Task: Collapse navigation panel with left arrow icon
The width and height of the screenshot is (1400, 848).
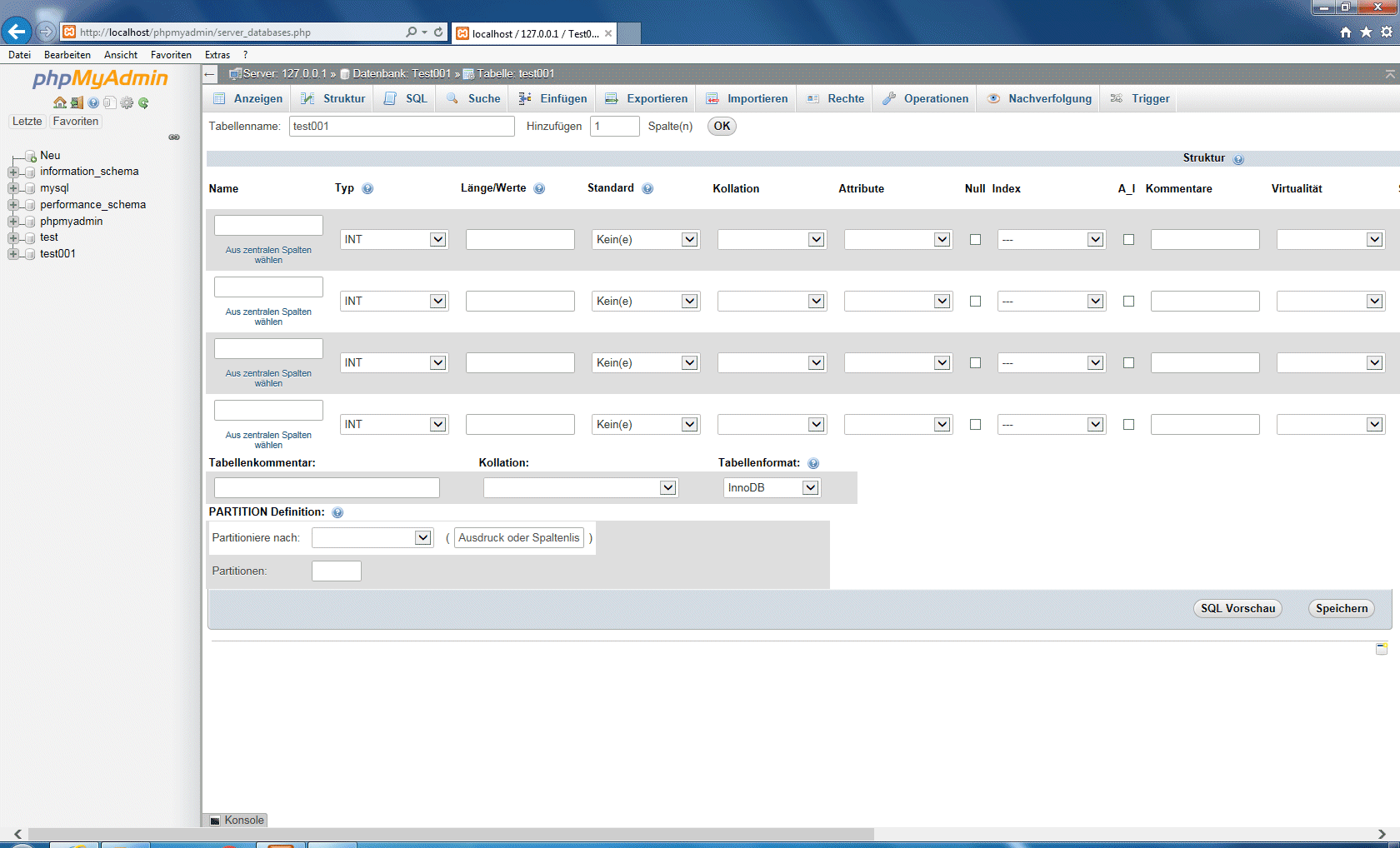Action: pos(210,74)
